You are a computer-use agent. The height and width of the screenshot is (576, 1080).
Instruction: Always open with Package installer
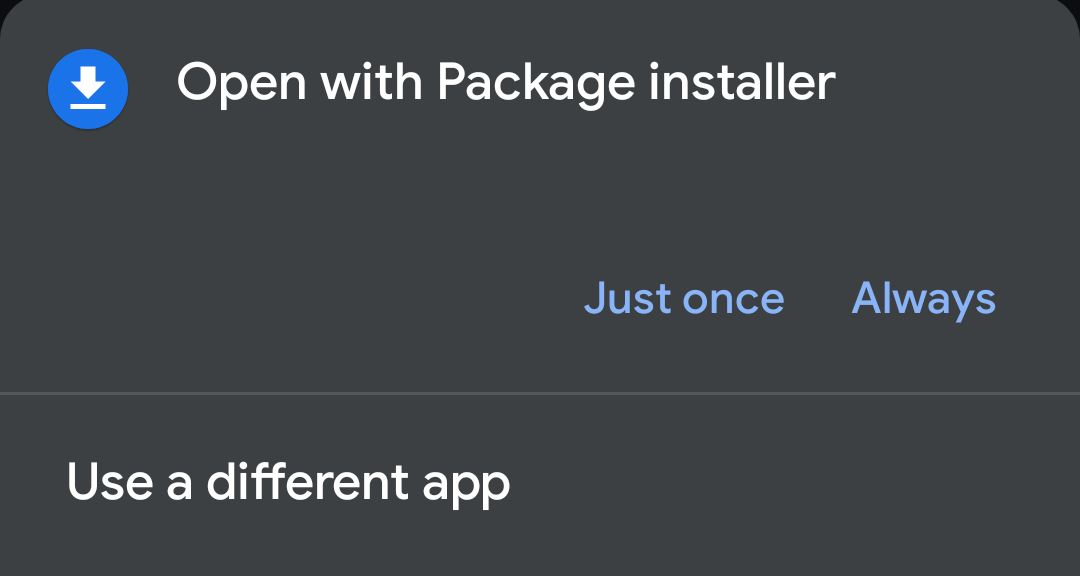[923, 298]
